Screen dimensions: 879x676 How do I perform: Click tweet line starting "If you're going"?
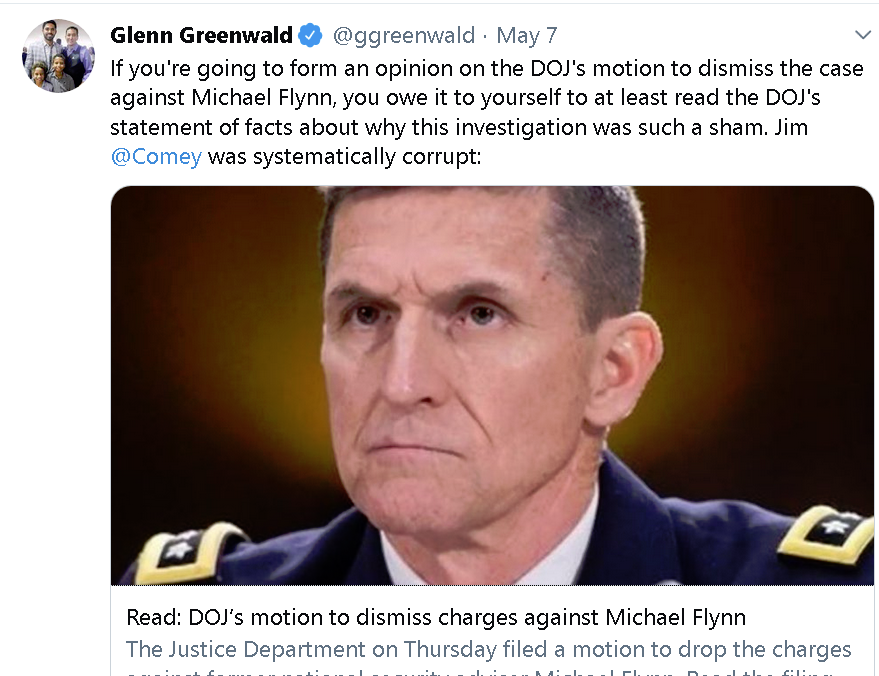pos(487,68)
